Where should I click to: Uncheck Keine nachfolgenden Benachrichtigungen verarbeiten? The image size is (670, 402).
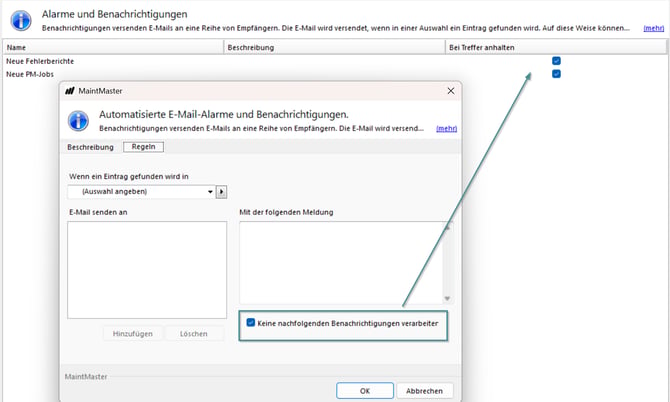[x=250, y=323]
